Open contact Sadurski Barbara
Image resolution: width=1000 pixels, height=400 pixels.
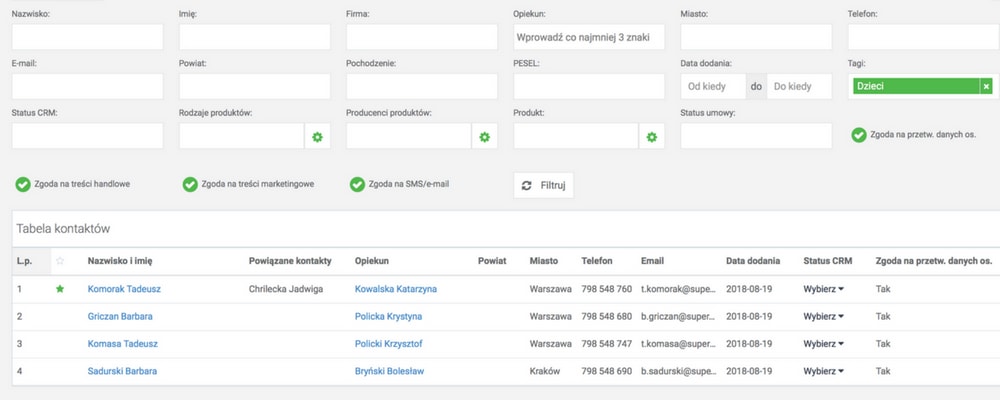point(122,371)
